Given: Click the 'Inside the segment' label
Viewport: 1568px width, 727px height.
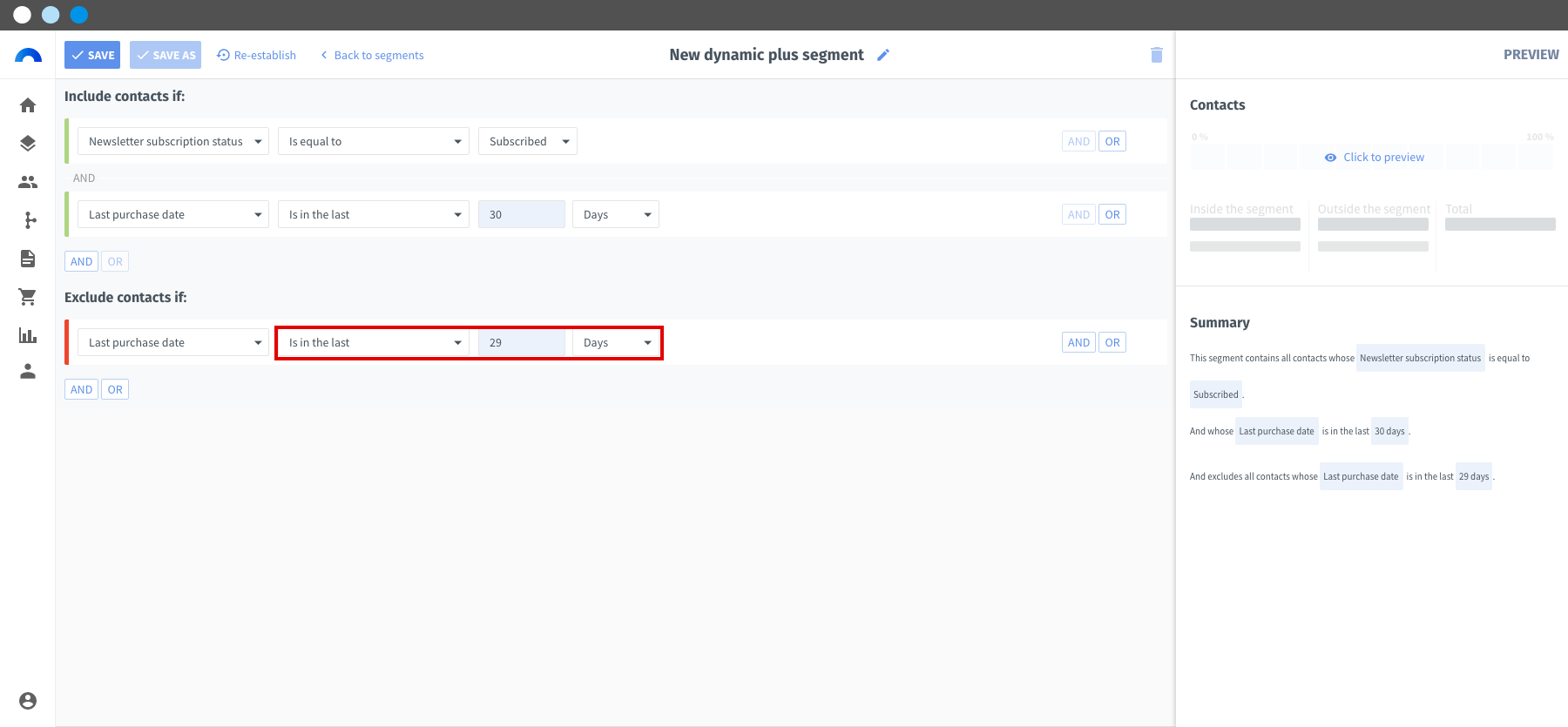Looking at the screenshot, I should click(1241, 209).
